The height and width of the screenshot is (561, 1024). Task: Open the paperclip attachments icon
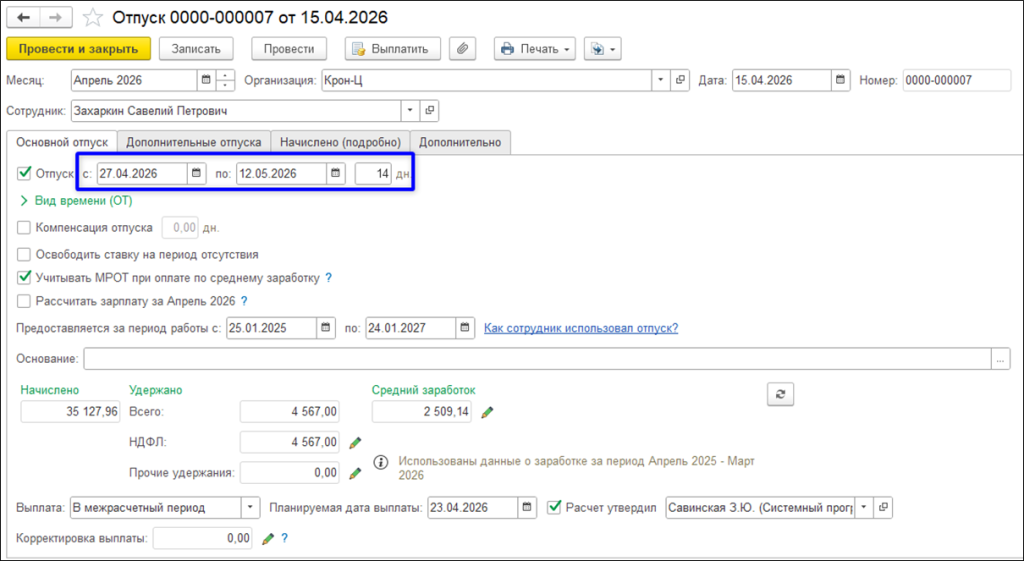point(462,49)
